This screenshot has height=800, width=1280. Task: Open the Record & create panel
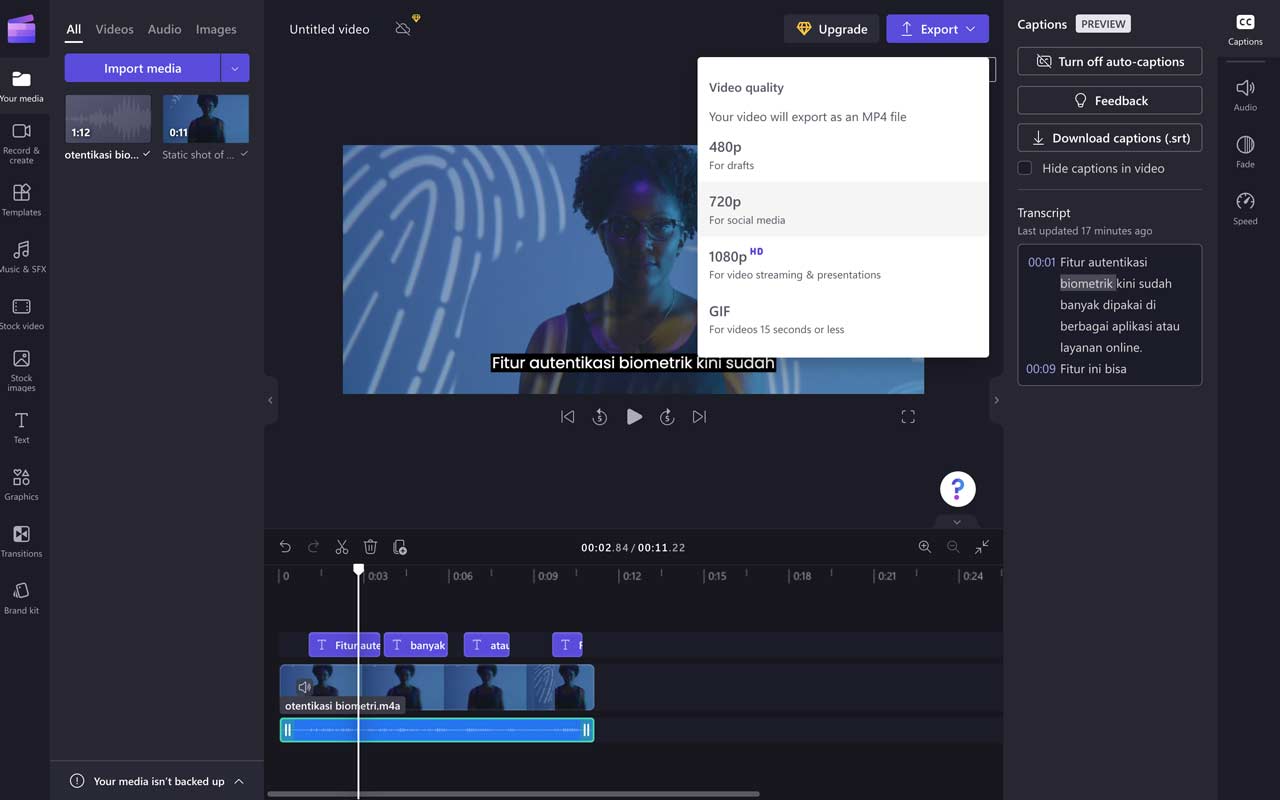coord(21,142)
